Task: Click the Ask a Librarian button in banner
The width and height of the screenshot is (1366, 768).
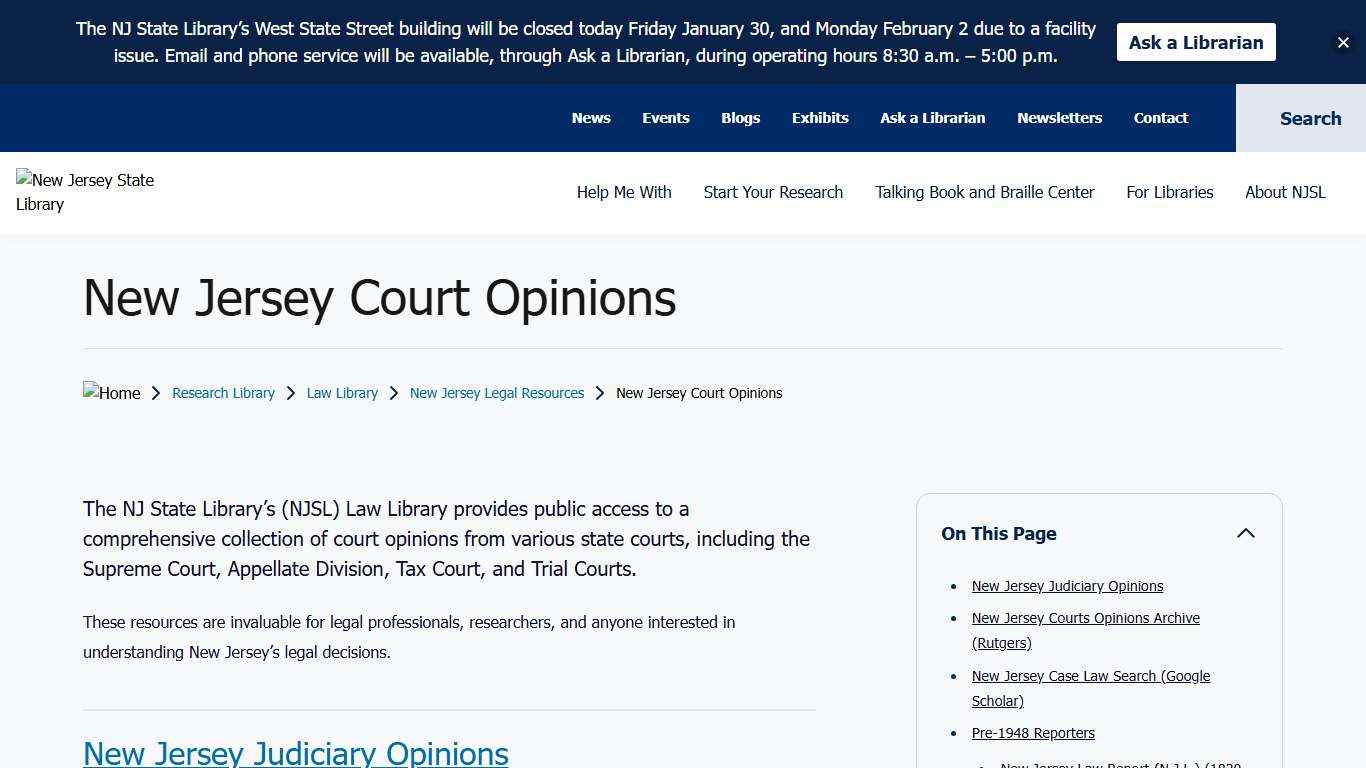Action: [1196, 42]
